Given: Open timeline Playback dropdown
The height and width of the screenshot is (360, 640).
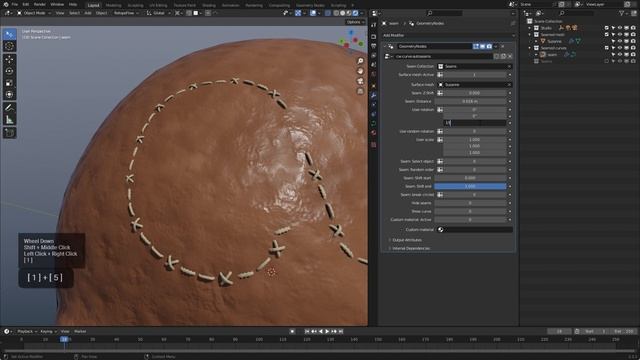Looking at the screenshot, I should click(x=27, y=331).
